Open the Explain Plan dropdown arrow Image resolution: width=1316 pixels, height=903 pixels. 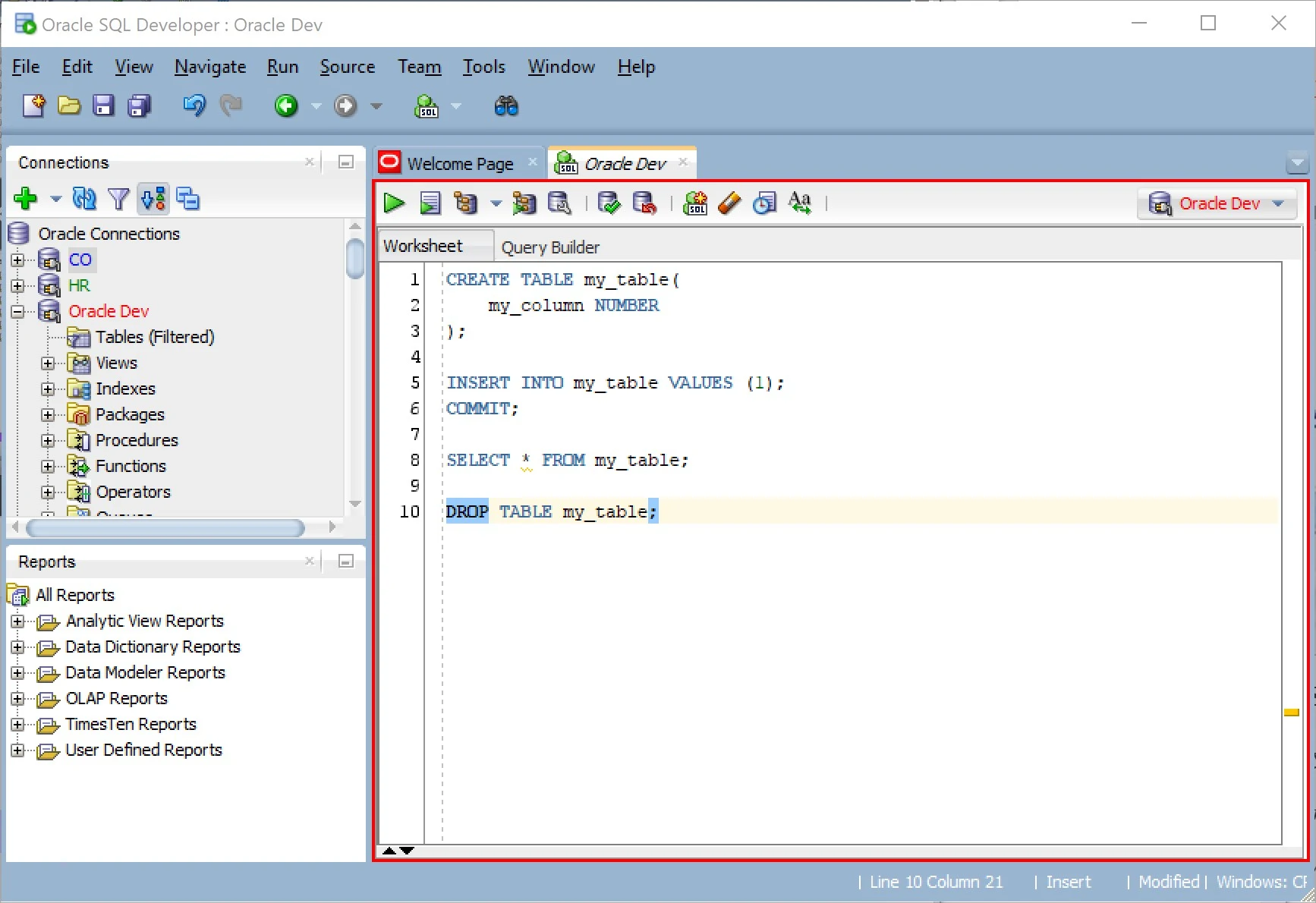click(496, 203)
